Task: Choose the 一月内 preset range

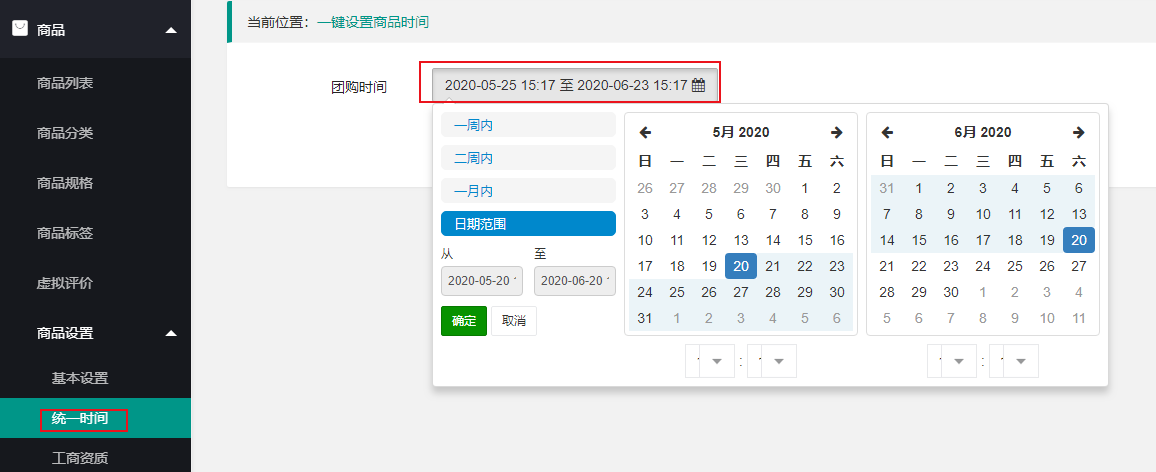Action: 528,191
